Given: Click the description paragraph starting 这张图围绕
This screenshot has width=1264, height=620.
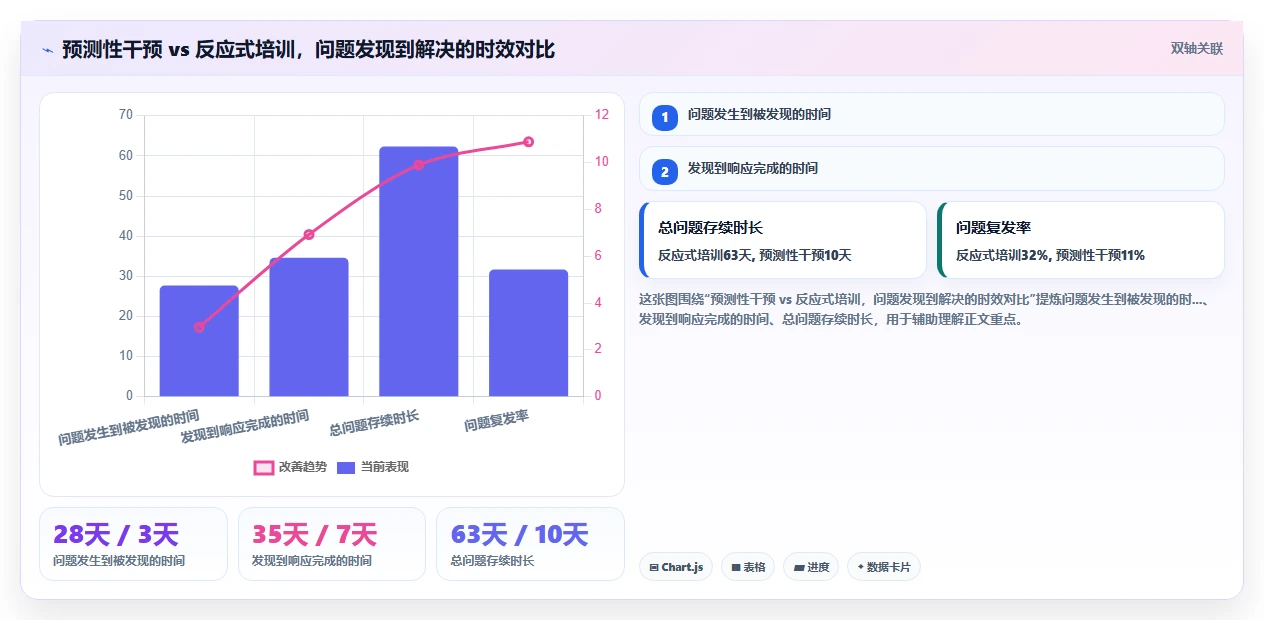Looking at the screenshot, I should point(925,309).
